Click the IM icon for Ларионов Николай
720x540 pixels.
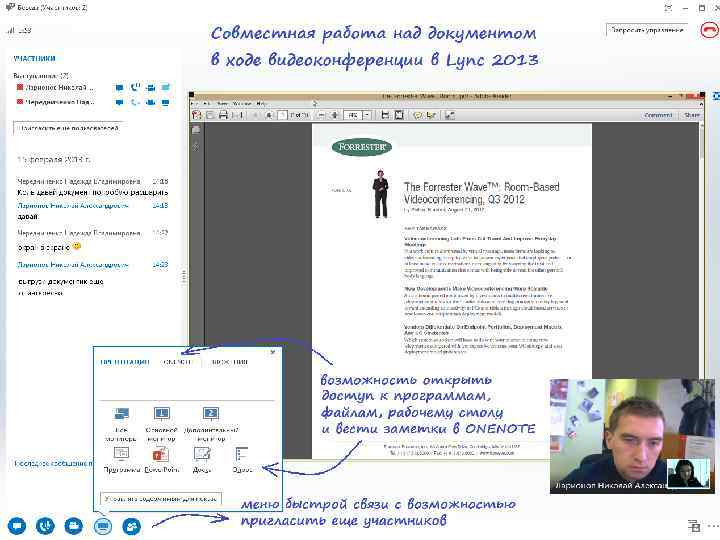pos(119,87)
